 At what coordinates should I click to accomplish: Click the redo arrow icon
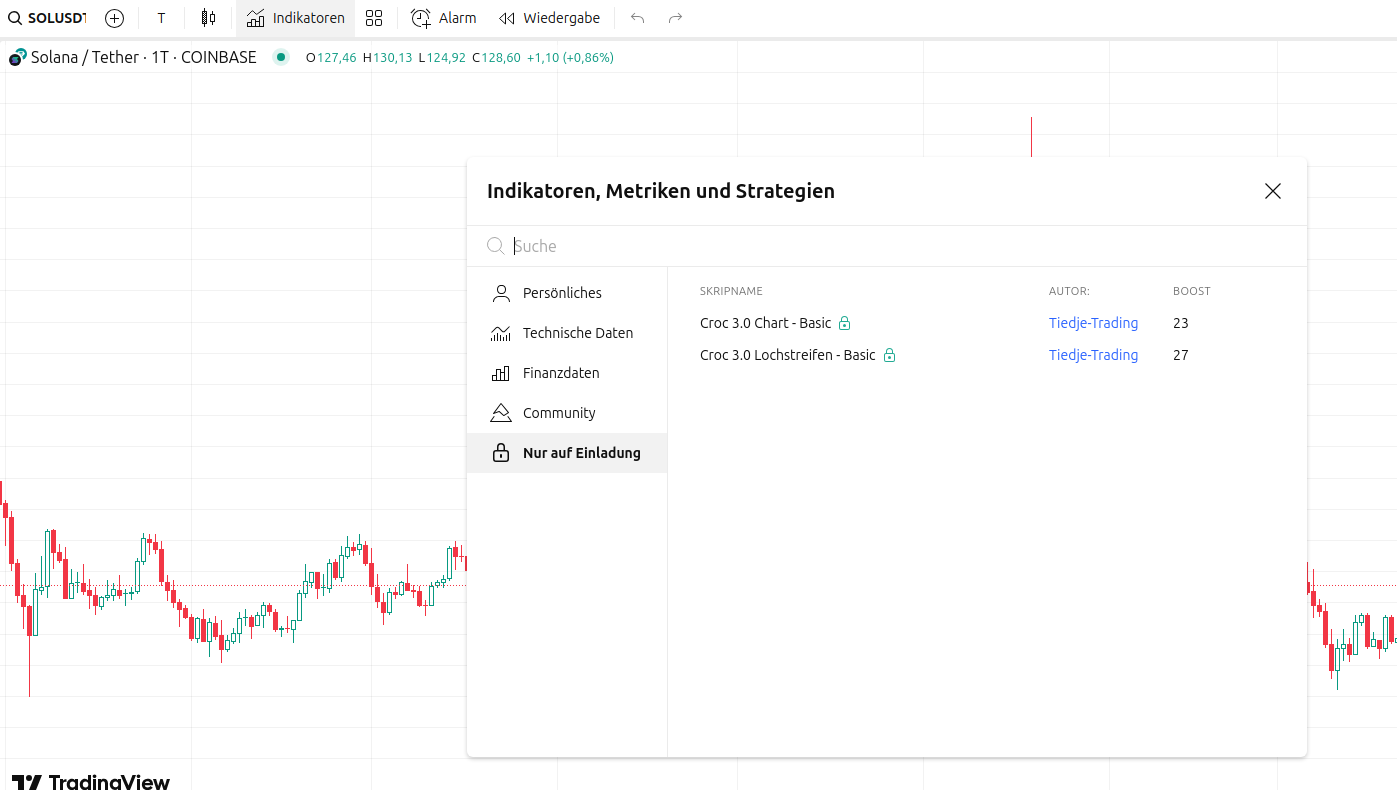pyautogui.click(x=675, y=18)
